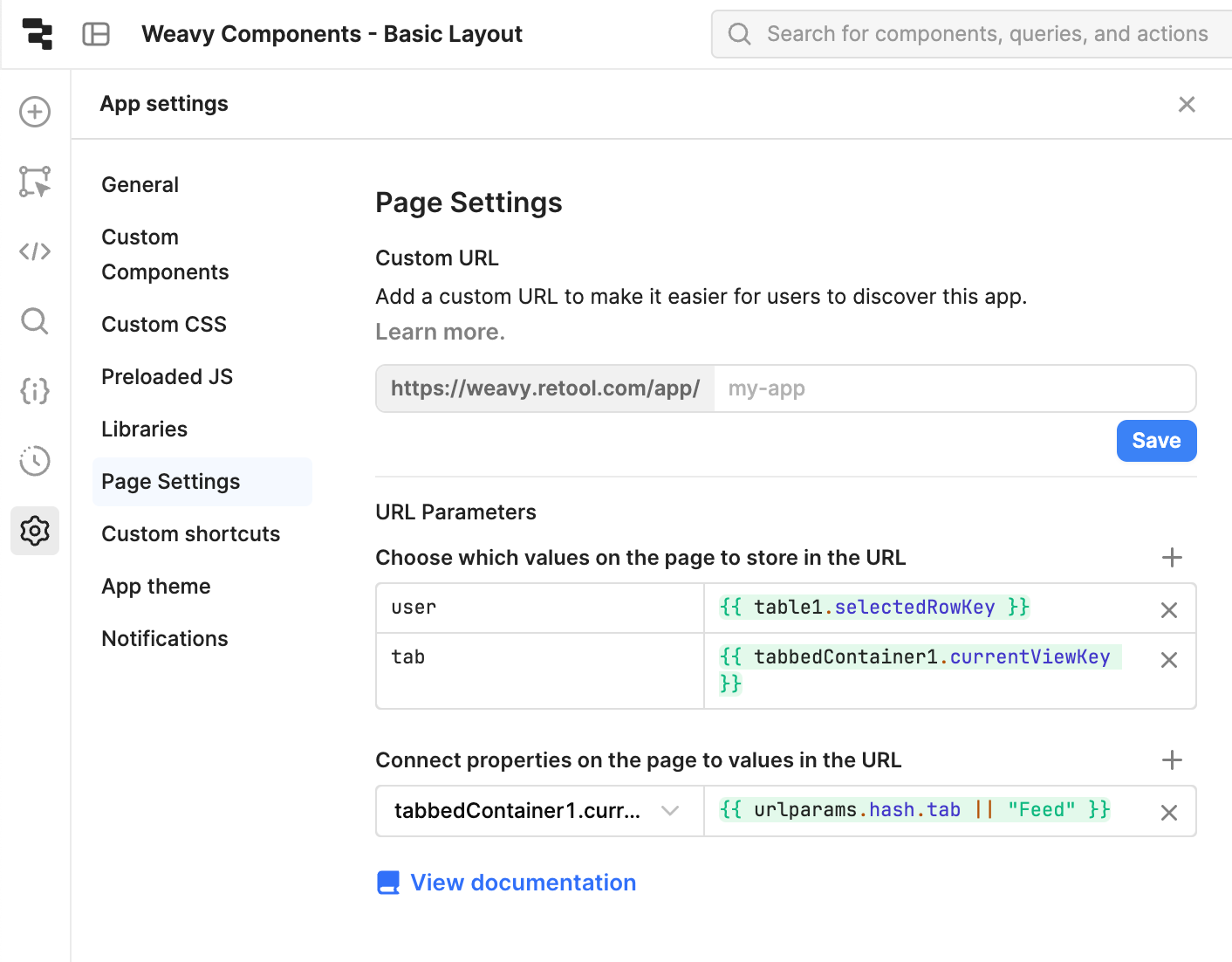Remove the user URL parameter
The image size is (1232, 962).
(1169, 609)
